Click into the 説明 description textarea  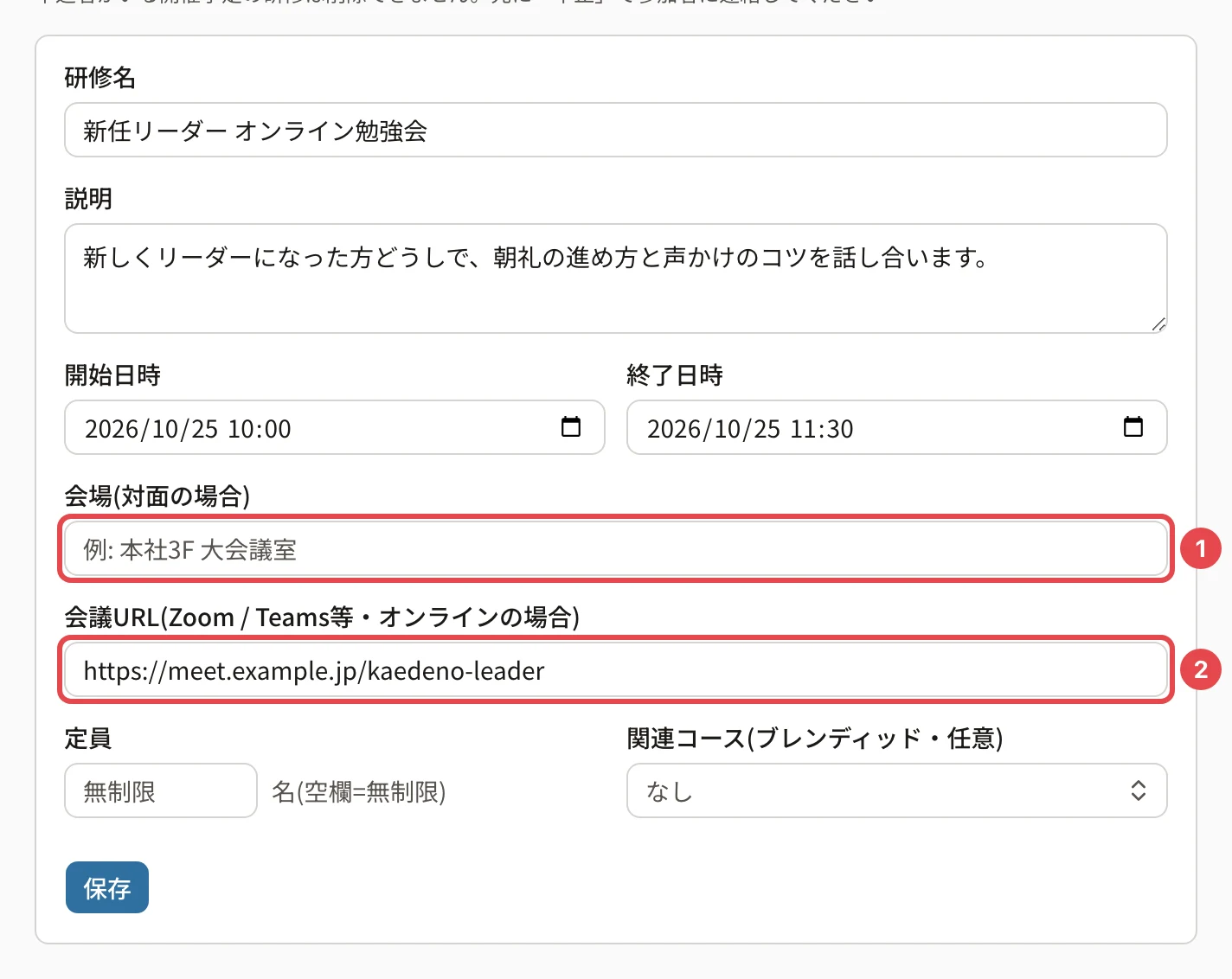pyautogui.click(x=616, y=278)
